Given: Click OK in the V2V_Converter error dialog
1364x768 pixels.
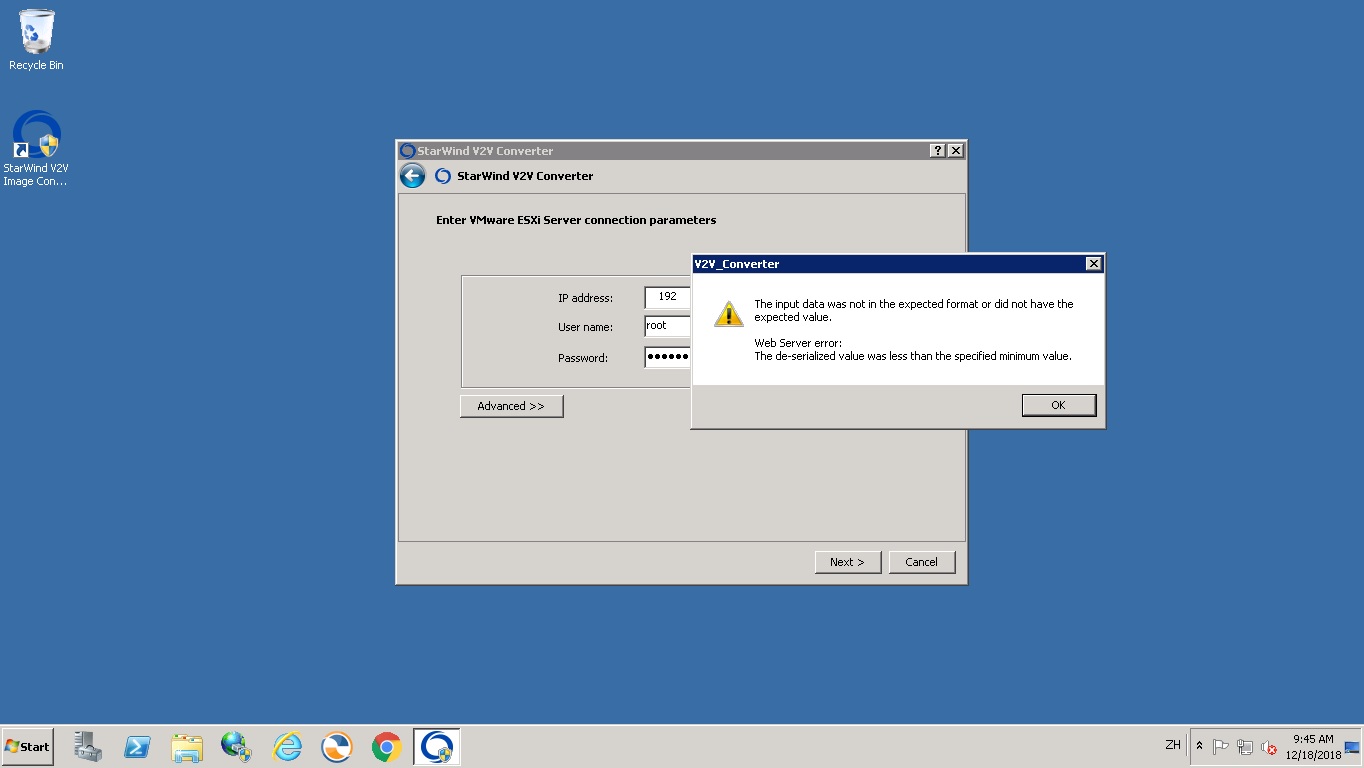Looking at the screenshot, I should point(1059,405).
